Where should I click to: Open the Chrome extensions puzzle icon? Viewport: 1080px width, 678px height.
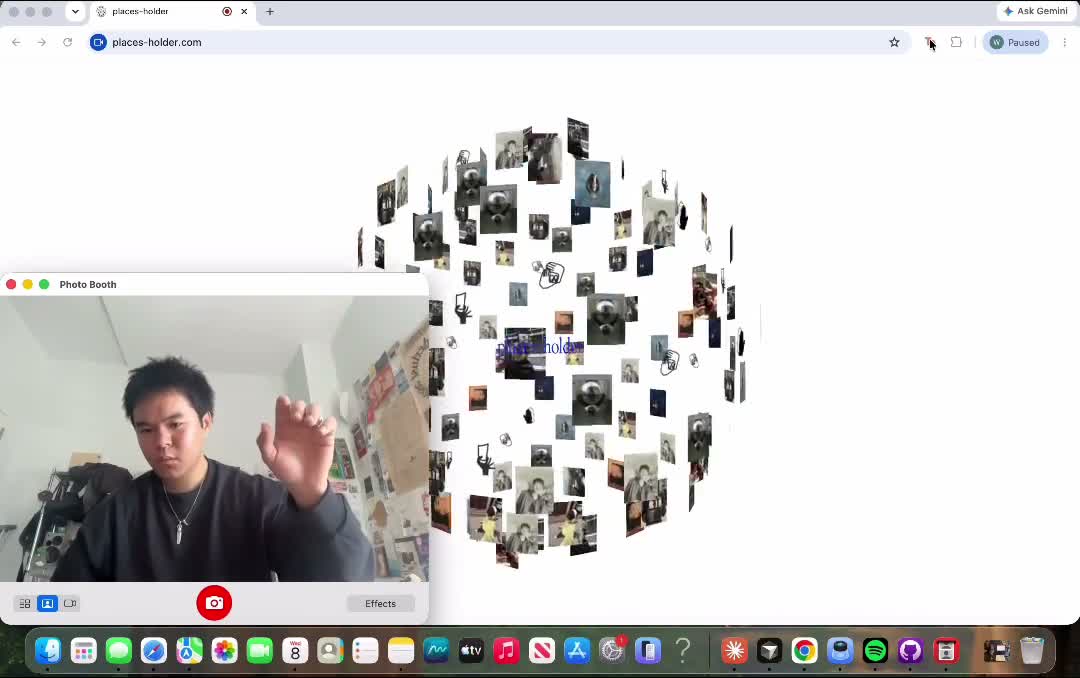pyautogui.click(x=956, y=42)
